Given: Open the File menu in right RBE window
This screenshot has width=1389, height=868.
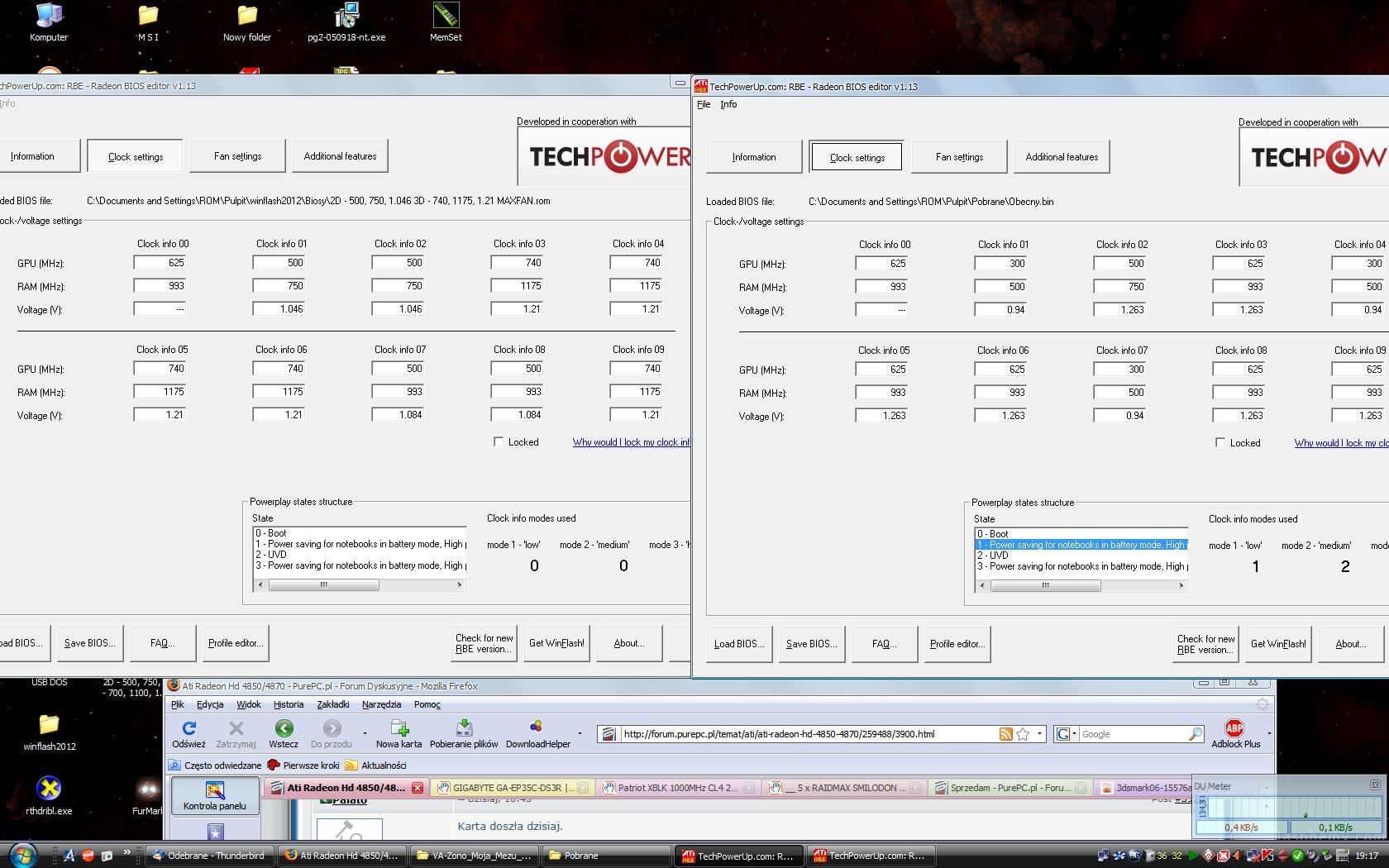Looking at the screenshot, I should tap(704, 104).
